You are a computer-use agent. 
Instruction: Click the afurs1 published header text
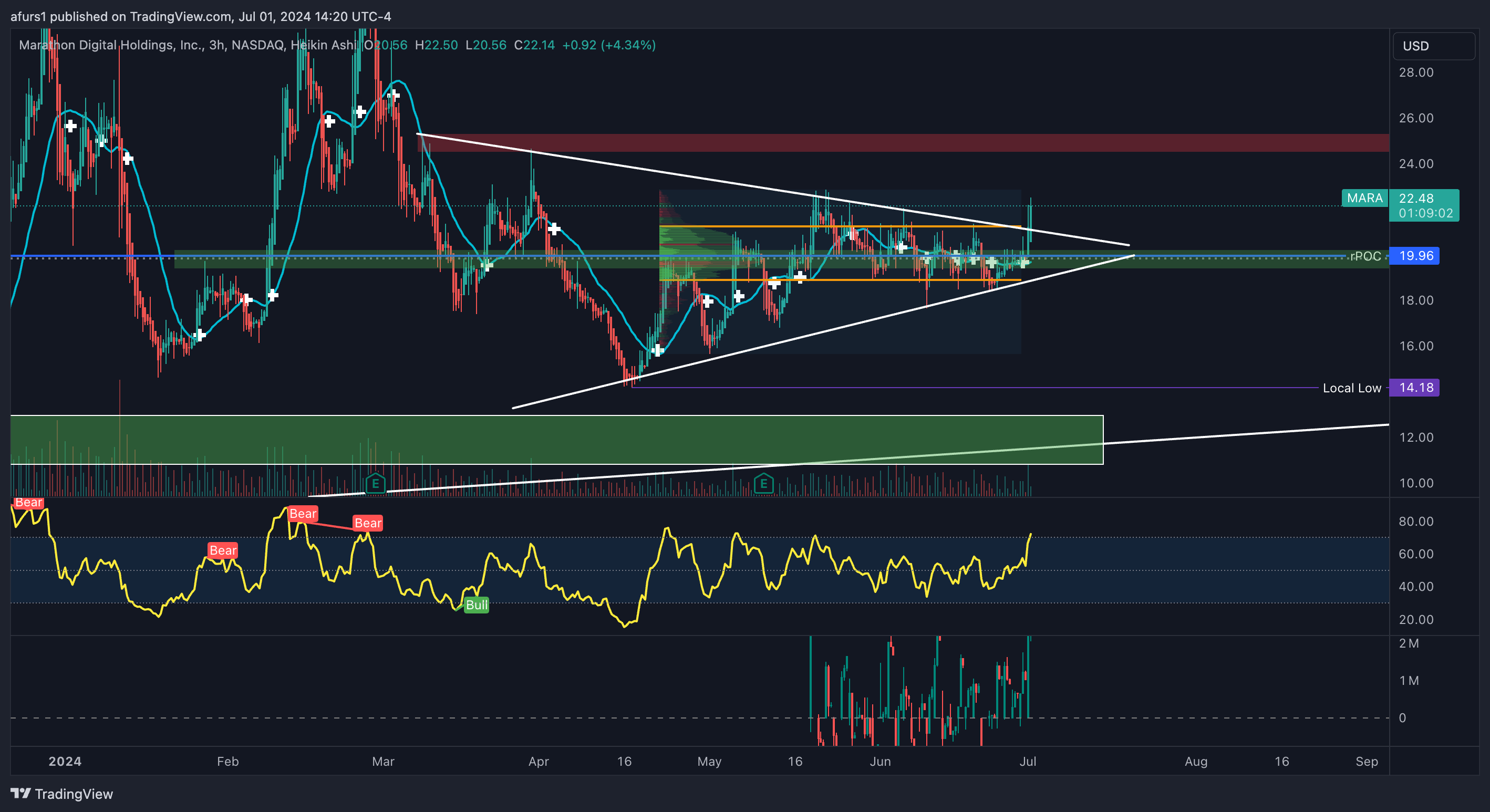pyautogui.click(x=201, y=16)
